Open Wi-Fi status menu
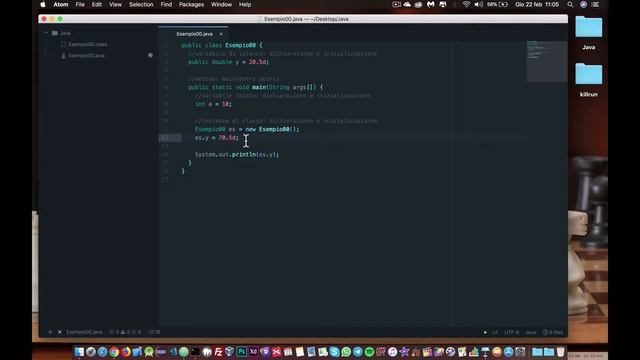Screen dimensions: 640x360 [x=466, y=4]
